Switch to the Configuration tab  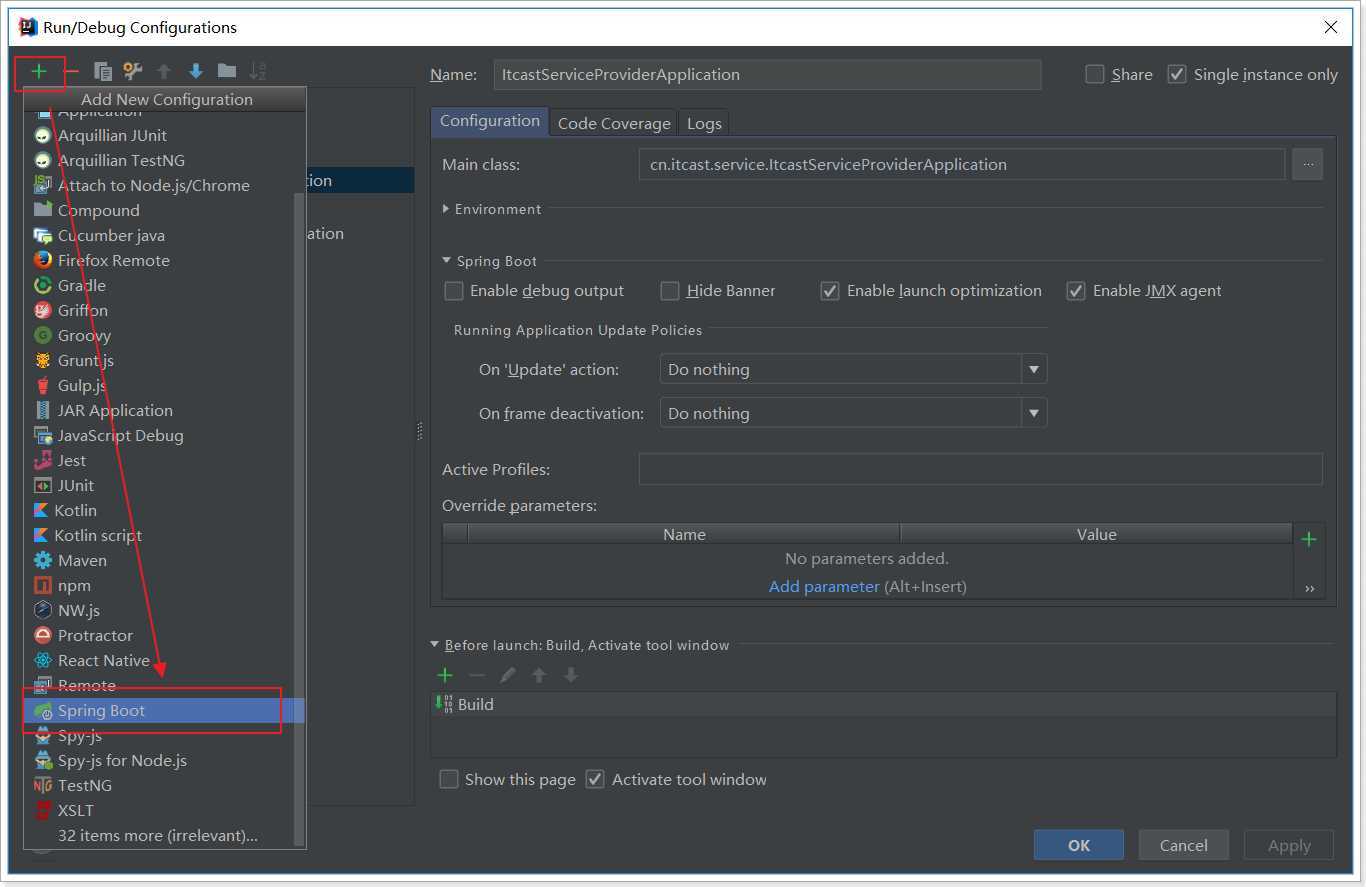[x=490, y=121]
